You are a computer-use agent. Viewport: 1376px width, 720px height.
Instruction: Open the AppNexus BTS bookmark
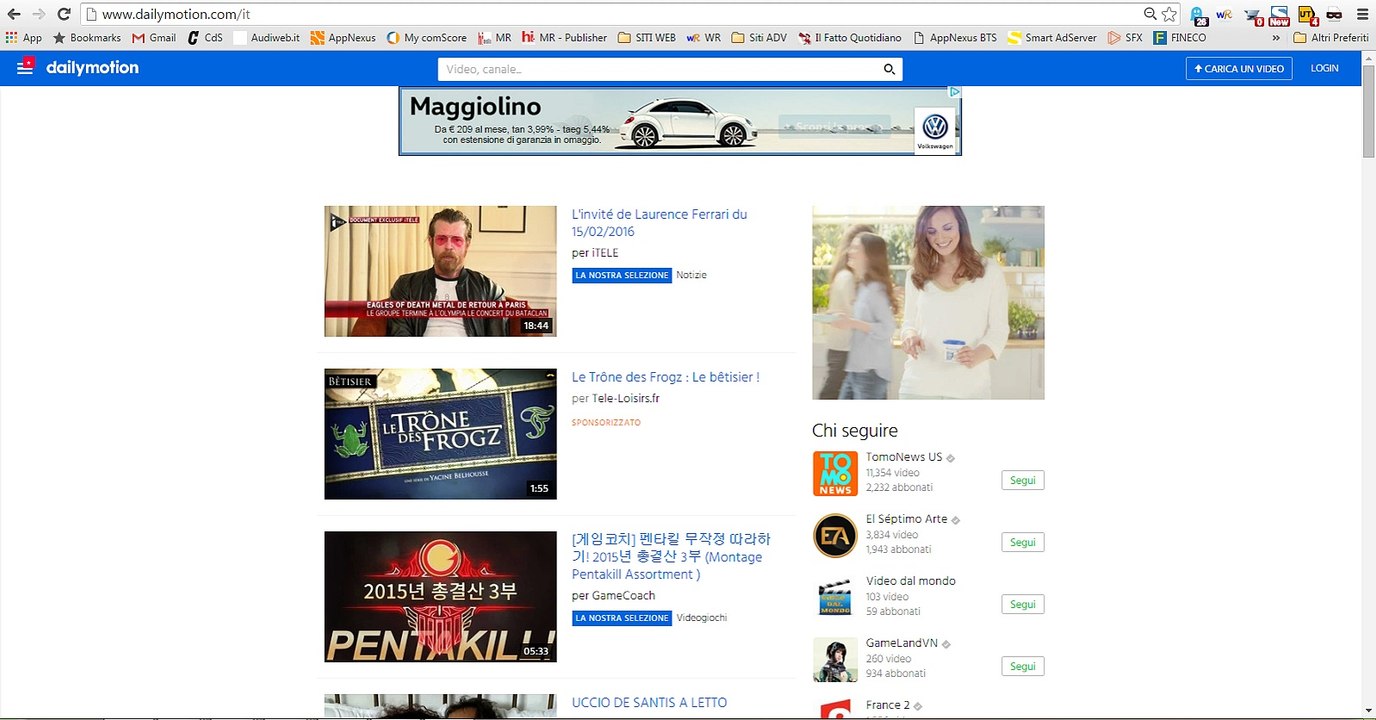pyautogui.click(x=955, y=38)
